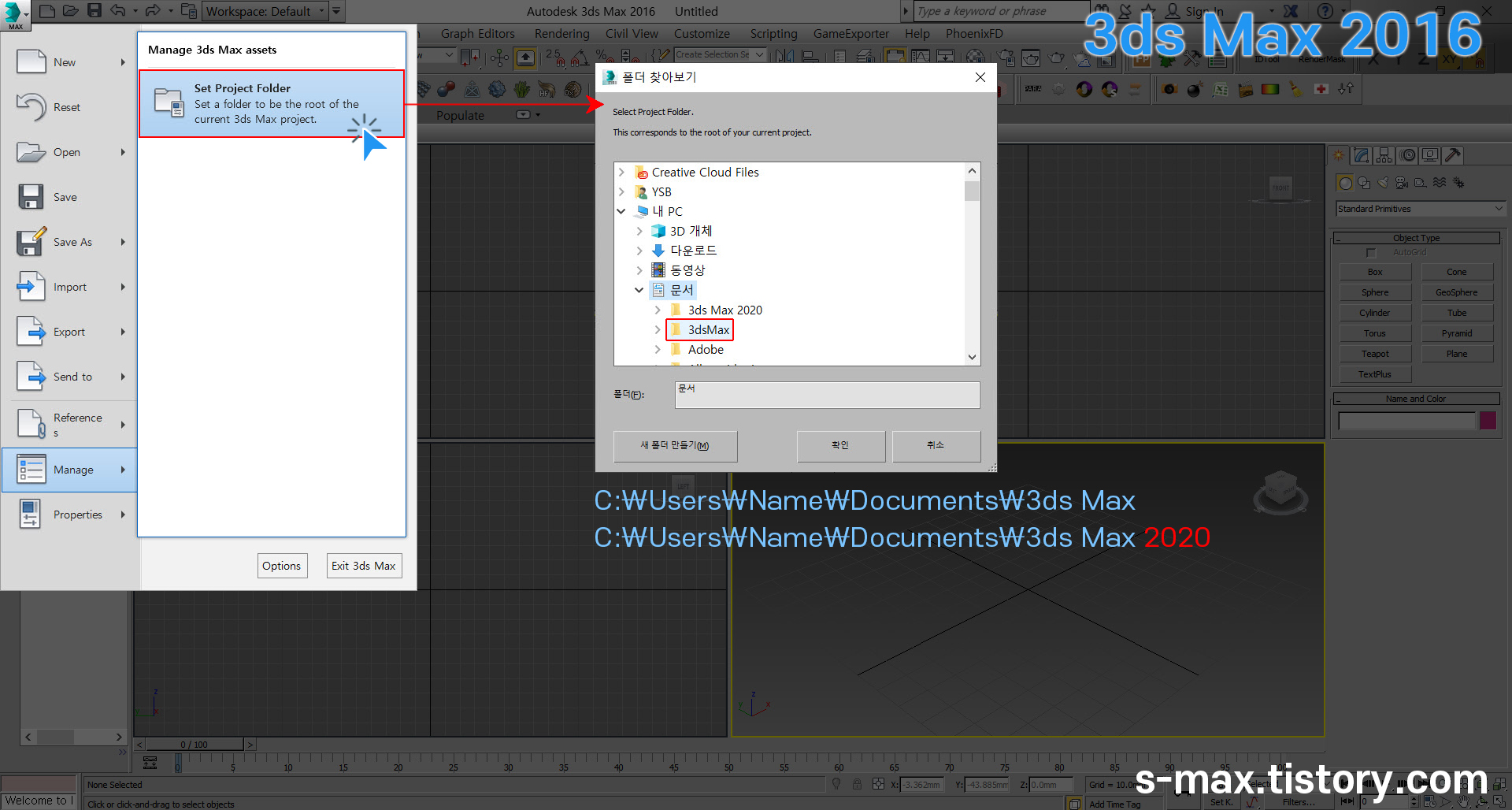The width and height of the screenshot is (1512, 810).
Task: Collapse the 문서 folder node
Action: click(639, 290)
